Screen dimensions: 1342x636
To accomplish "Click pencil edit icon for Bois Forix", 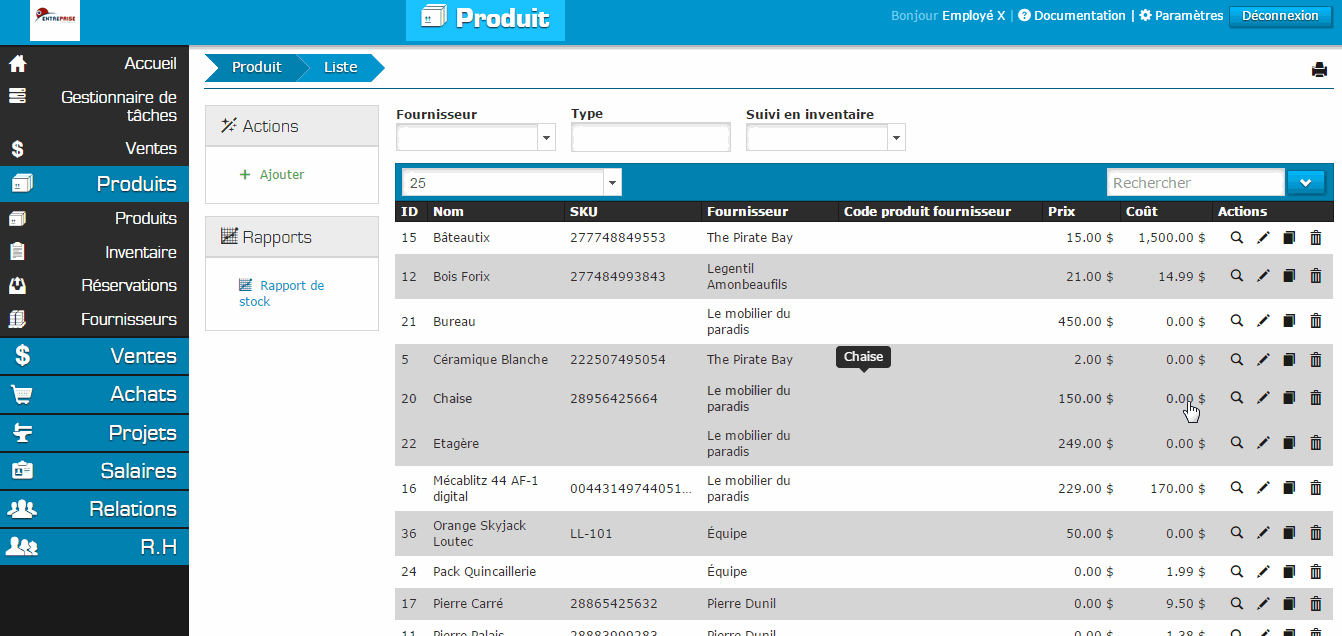I will 1263,277.
